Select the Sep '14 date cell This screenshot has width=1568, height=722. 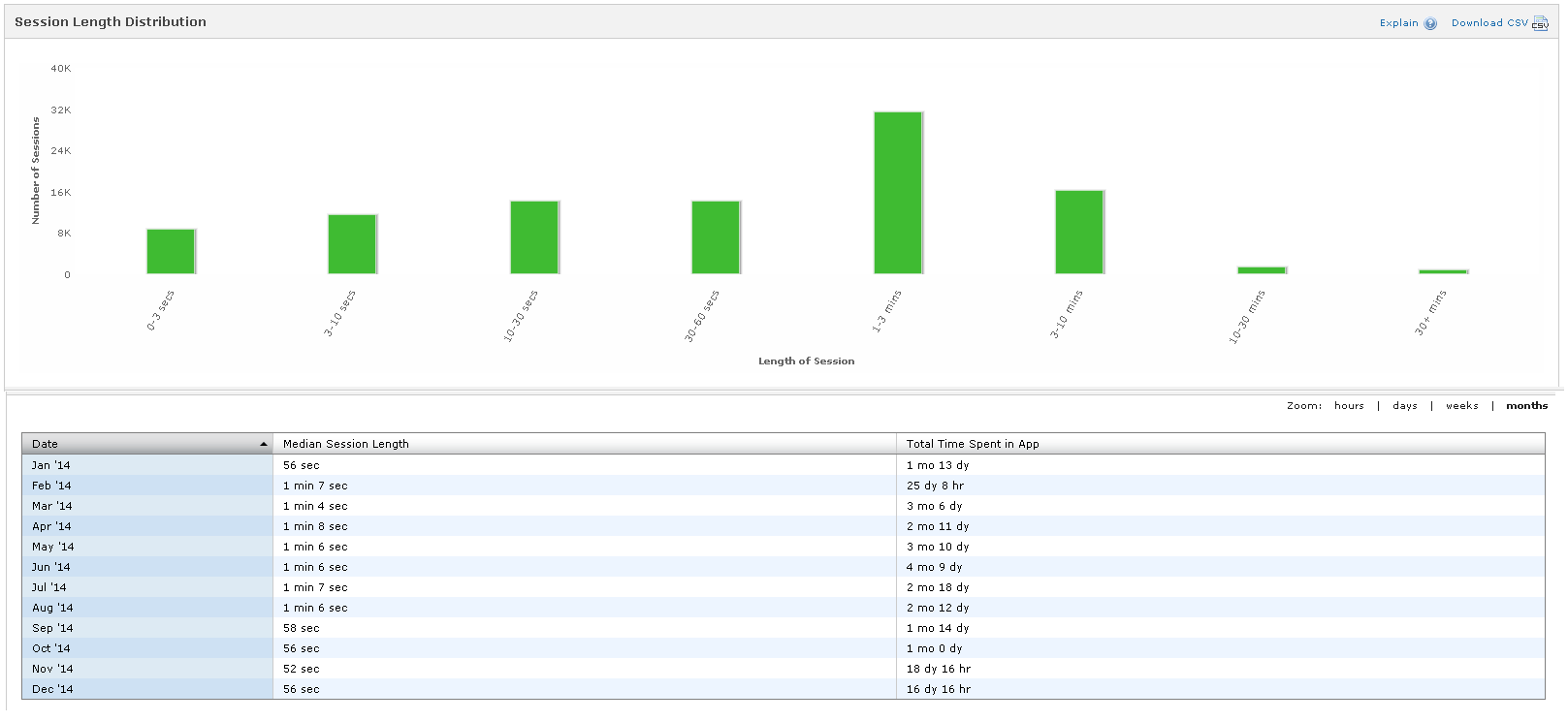pyautogui.click(x=147, y=628)
